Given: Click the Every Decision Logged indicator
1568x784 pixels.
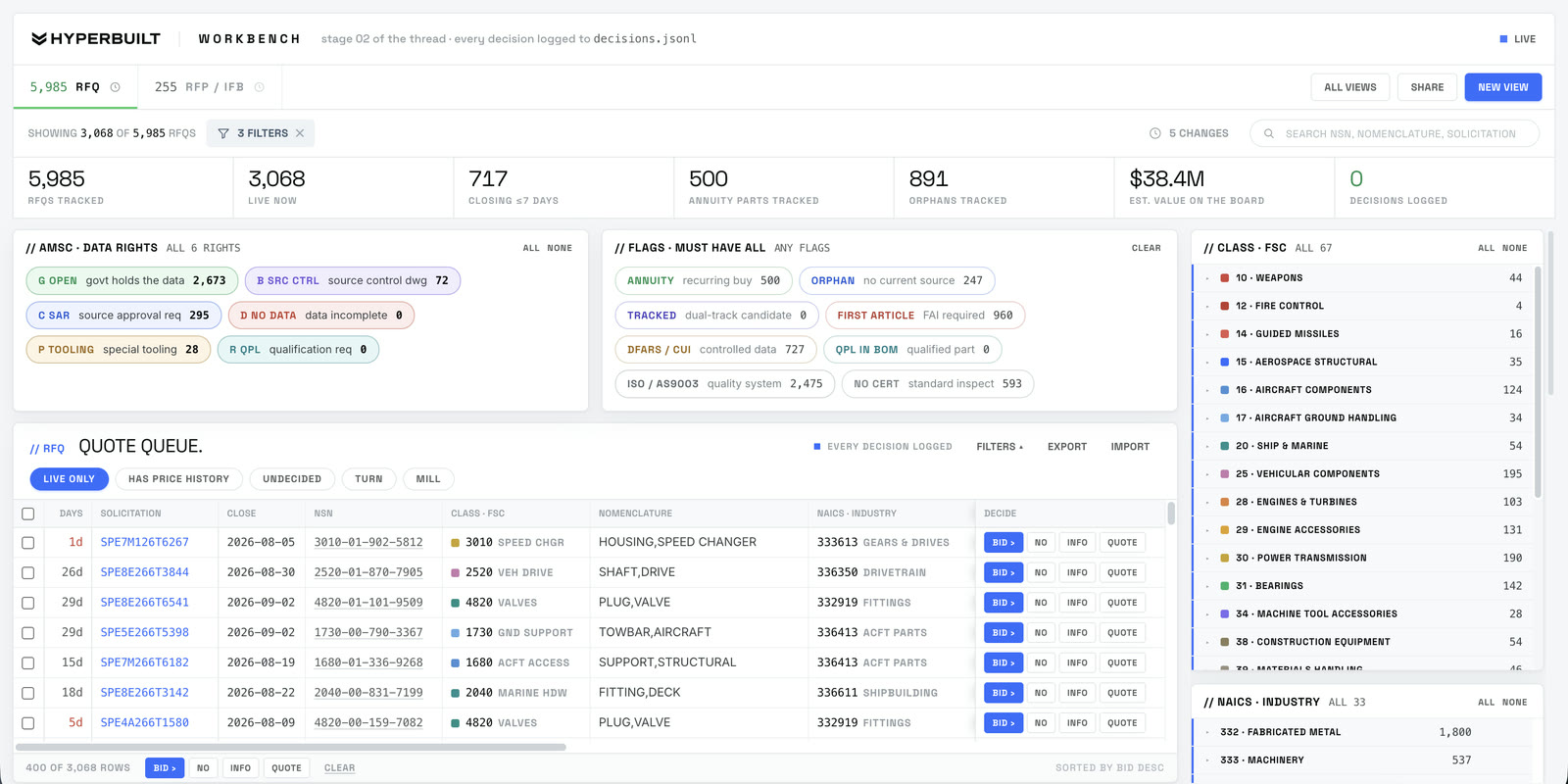Looking at the screenshot, I should coord(883,447).
